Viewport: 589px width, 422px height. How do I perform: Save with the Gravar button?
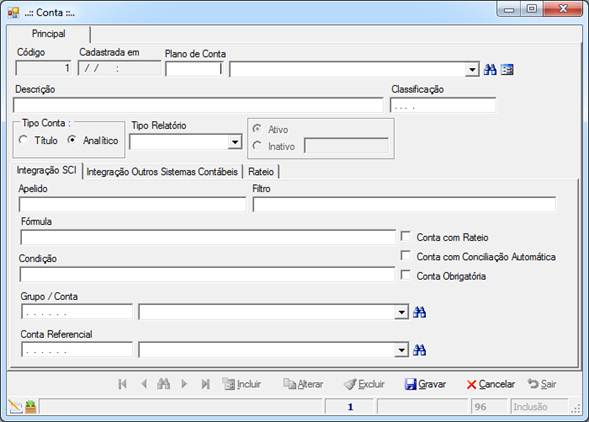click(x=425, y=384)
